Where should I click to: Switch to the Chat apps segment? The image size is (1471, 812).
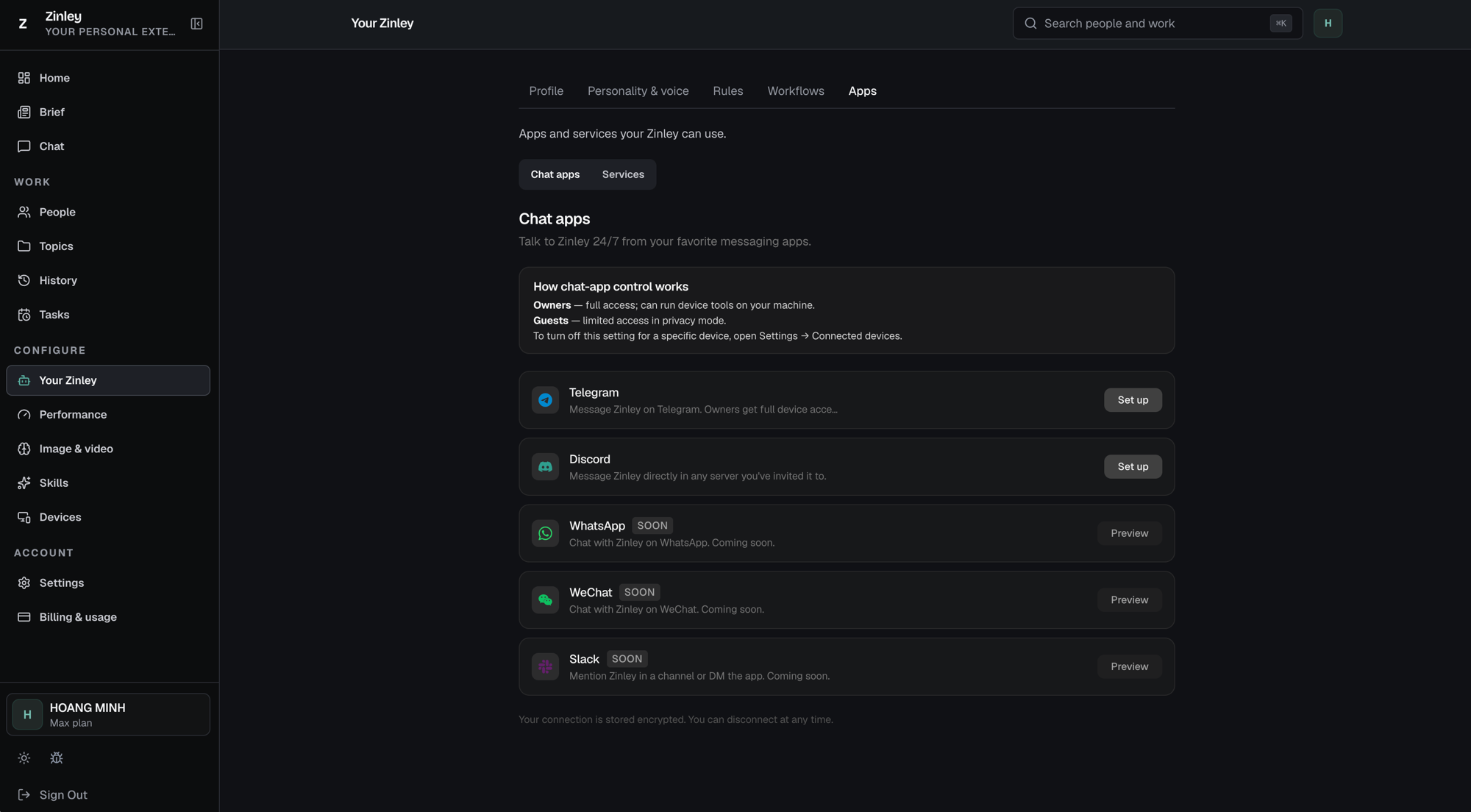555,174
